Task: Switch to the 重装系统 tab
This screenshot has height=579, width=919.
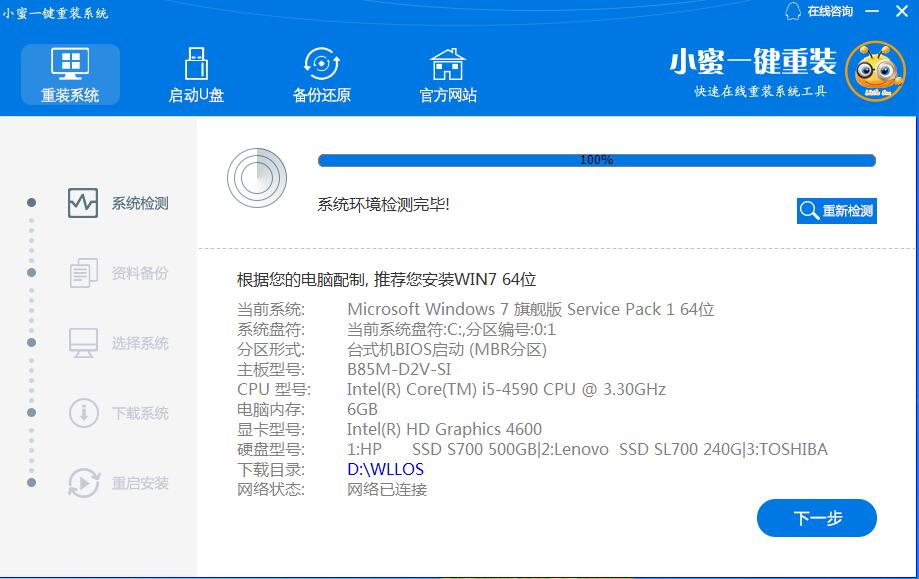Action: pyautogui.click(x=69, y=74)
